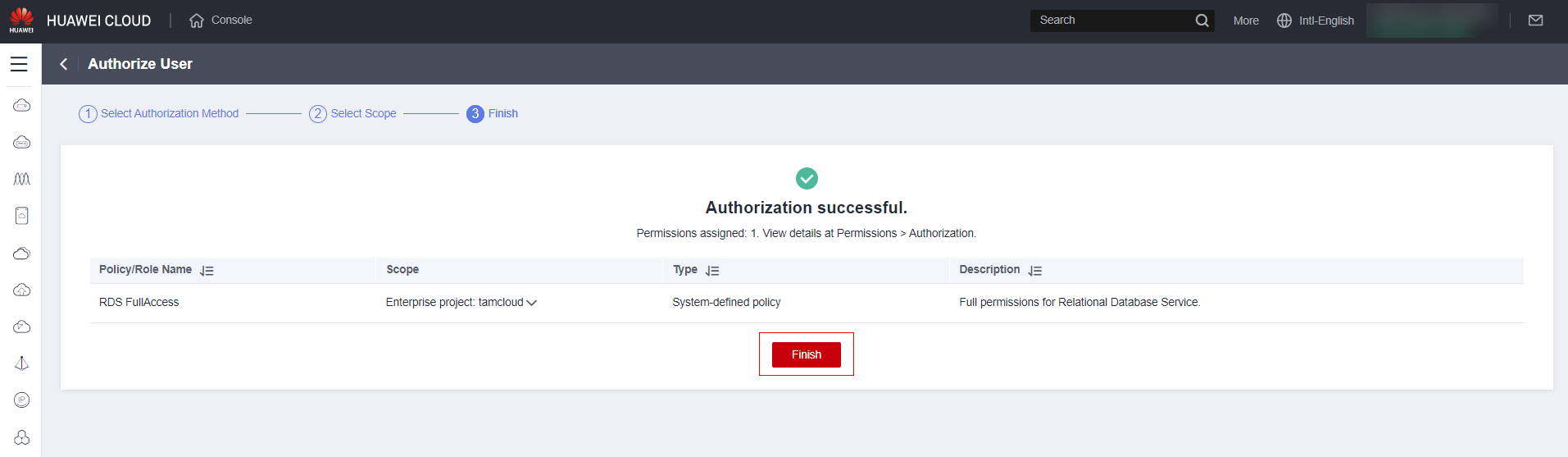Screen dimensions: 1568x457
Task: Click the pyramid icon in the sidebar
Action: click(22, 363)
